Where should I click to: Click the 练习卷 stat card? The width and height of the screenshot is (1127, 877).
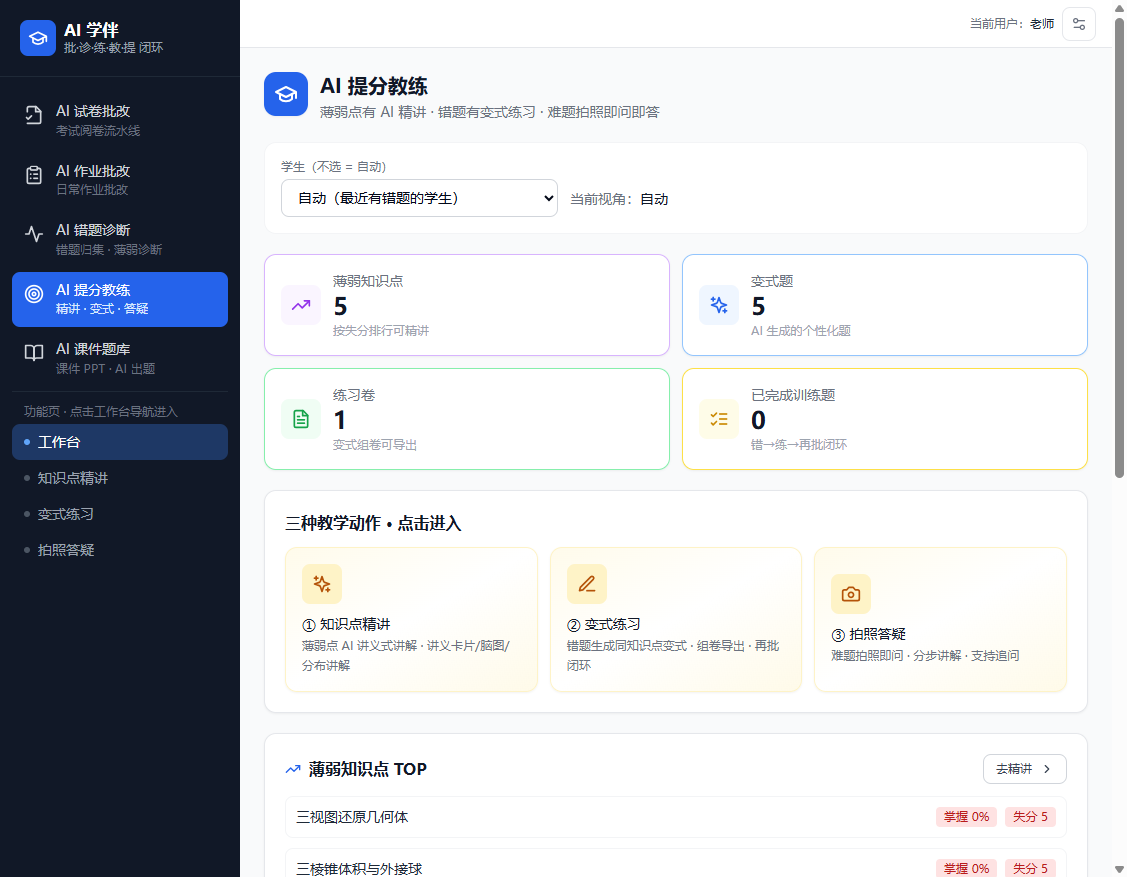(x=467, y=419)
